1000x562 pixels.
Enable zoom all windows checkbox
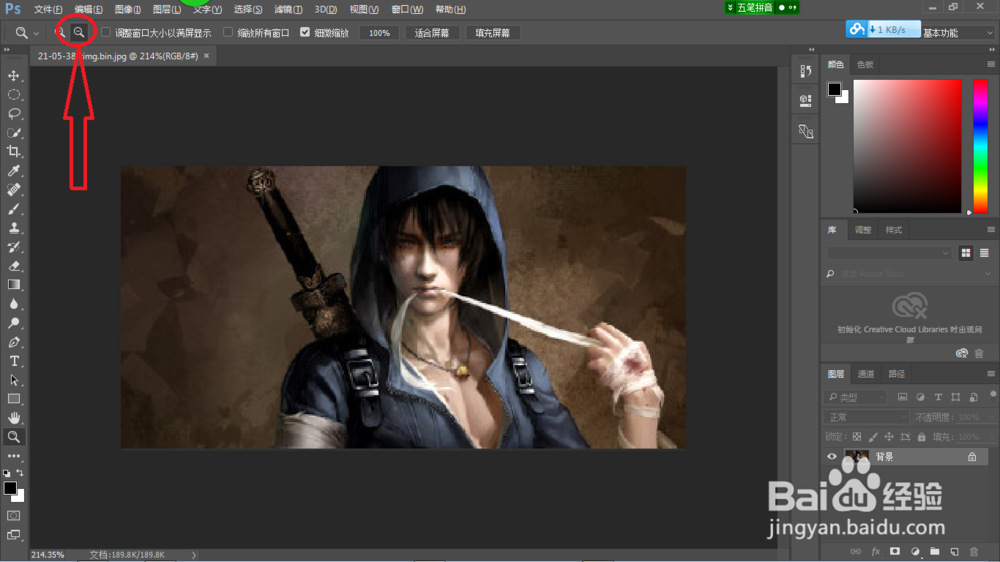(x=228, y=32)
